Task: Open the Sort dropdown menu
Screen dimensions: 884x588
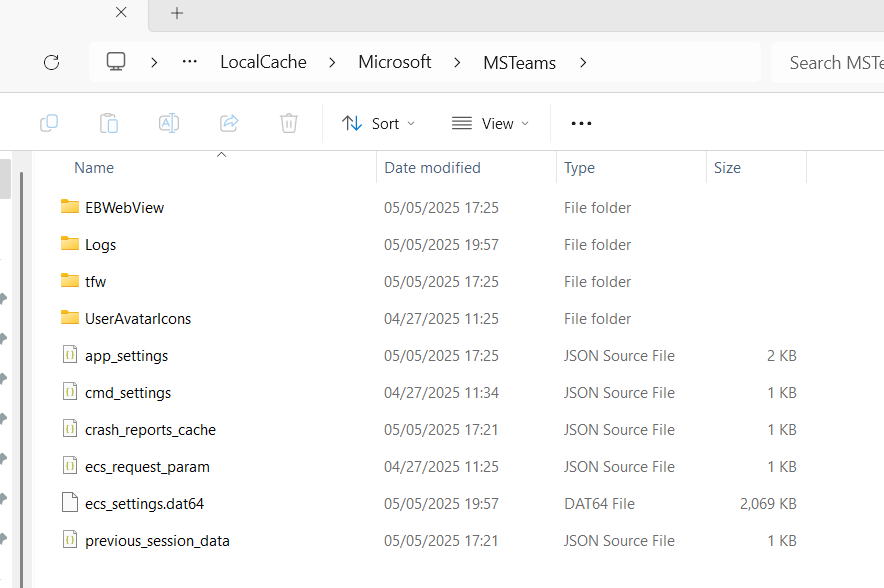Action: click(x=378, y=123)
